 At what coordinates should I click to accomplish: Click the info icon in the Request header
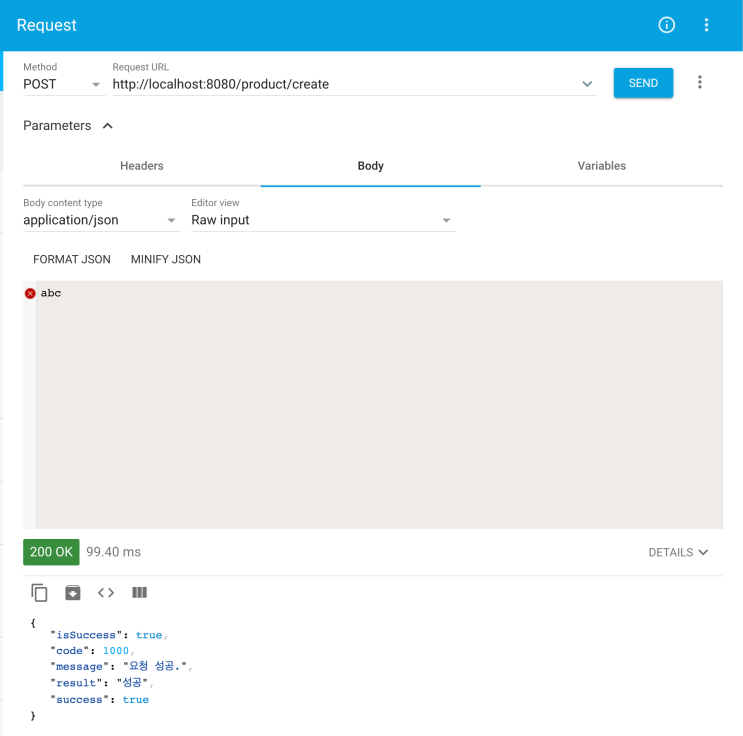pos(666,25)
